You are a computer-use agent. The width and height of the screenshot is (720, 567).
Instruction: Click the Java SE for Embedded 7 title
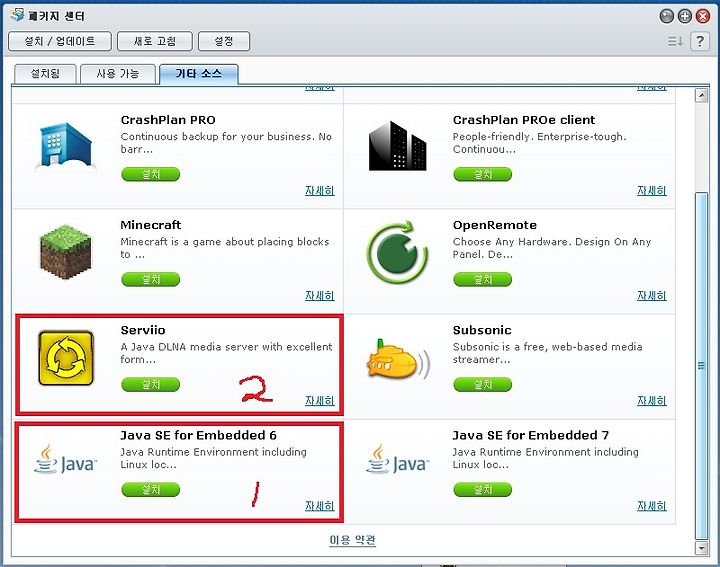531,435
